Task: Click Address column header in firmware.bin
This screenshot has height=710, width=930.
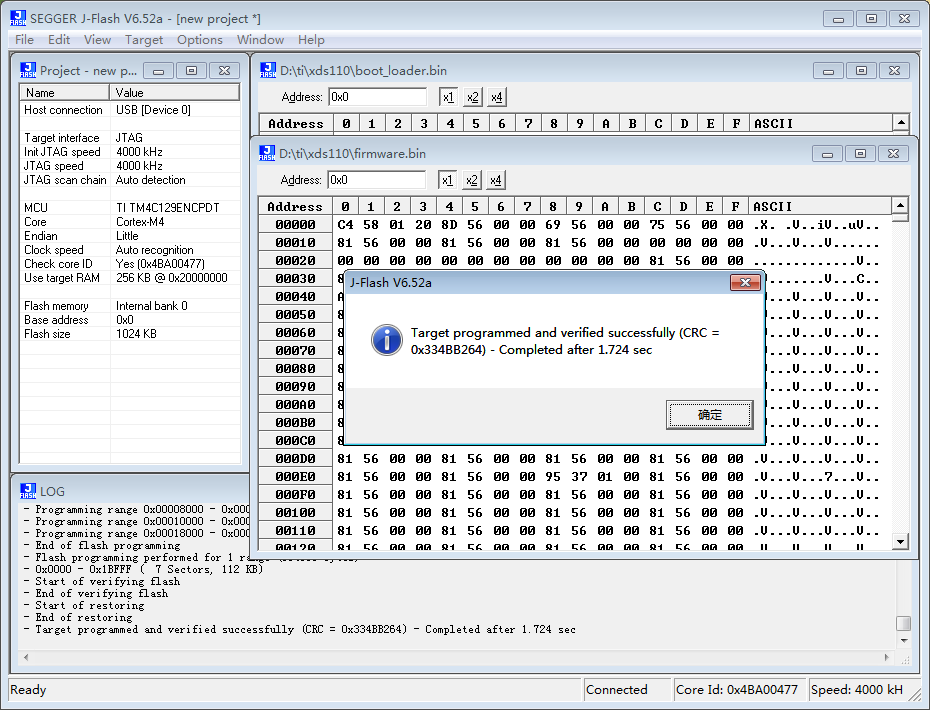Action: (295, 206)
